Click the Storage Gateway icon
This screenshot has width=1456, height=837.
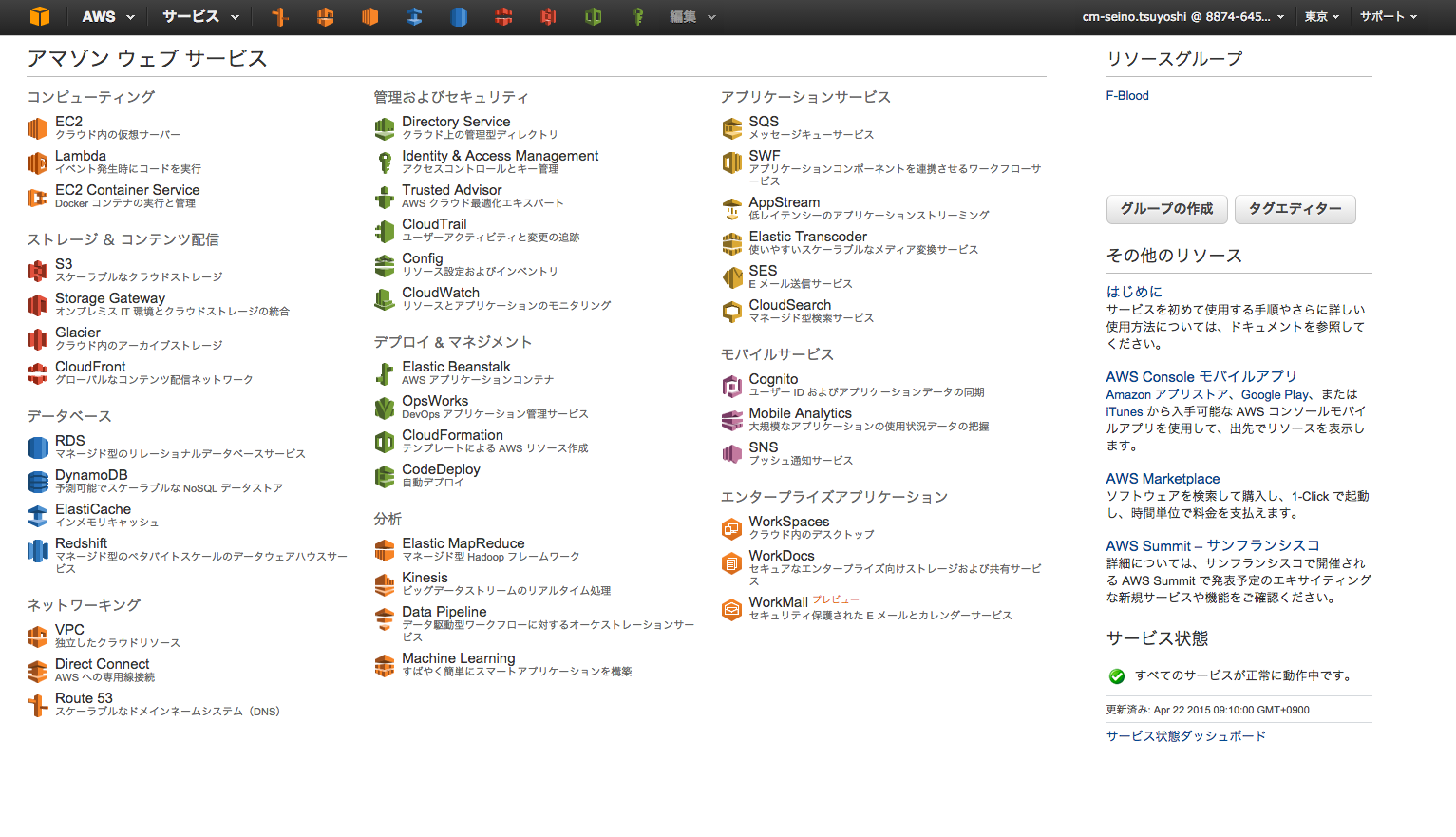coord(38,305)
